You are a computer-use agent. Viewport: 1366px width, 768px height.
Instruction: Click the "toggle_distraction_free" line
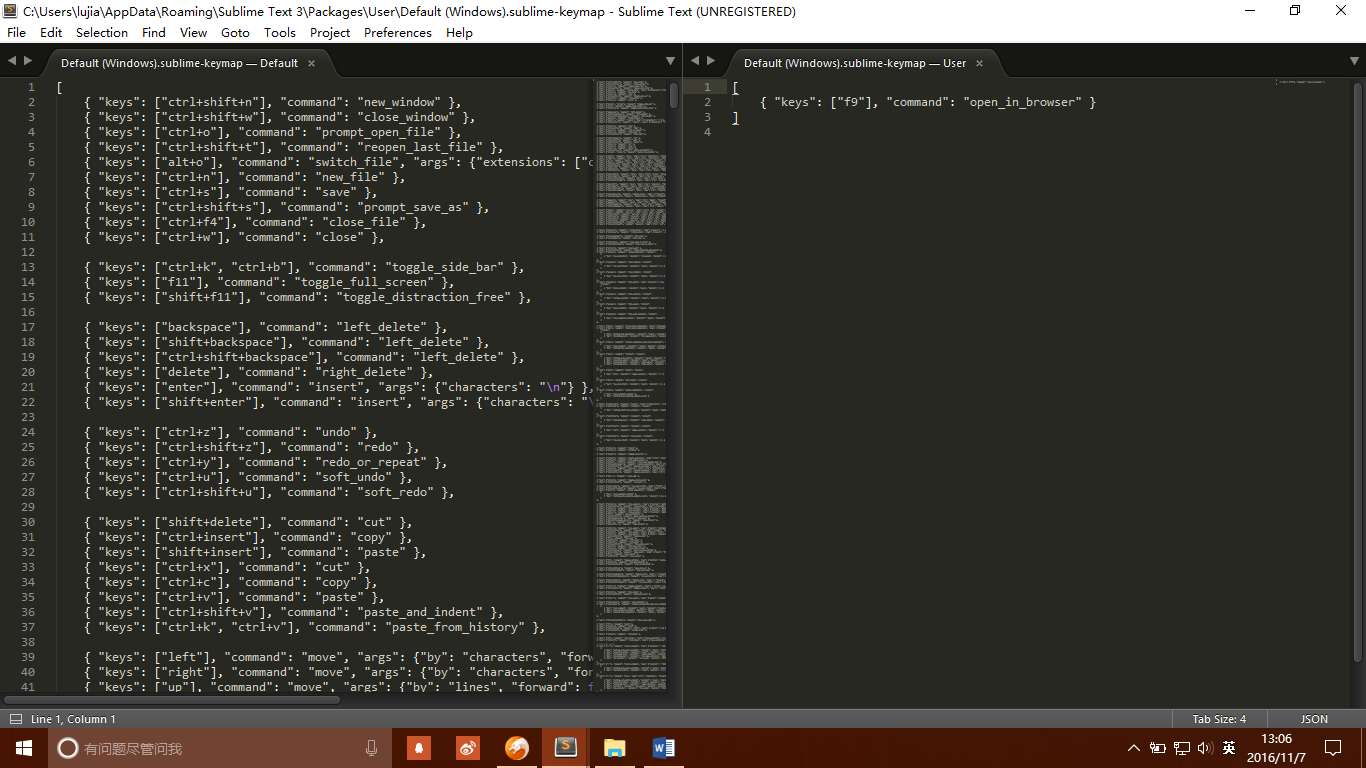[x=307, y=297]
